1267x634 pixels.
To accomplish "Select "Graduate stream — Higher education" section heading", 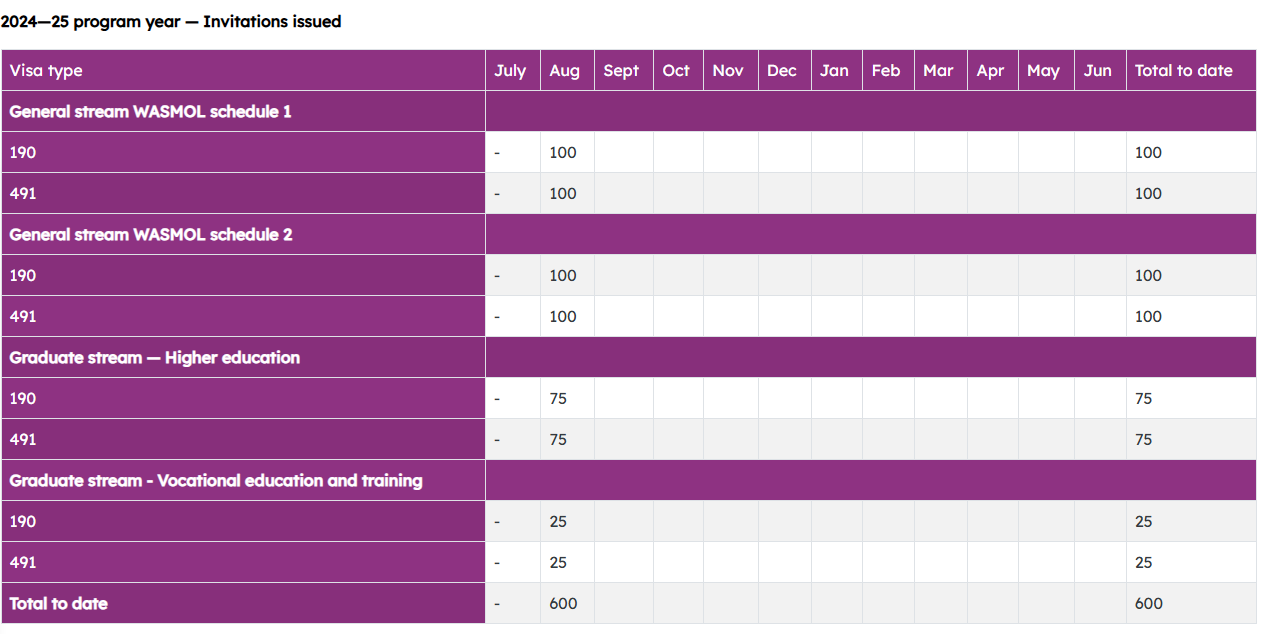I will pyautogui.click(x=155, y=358).
